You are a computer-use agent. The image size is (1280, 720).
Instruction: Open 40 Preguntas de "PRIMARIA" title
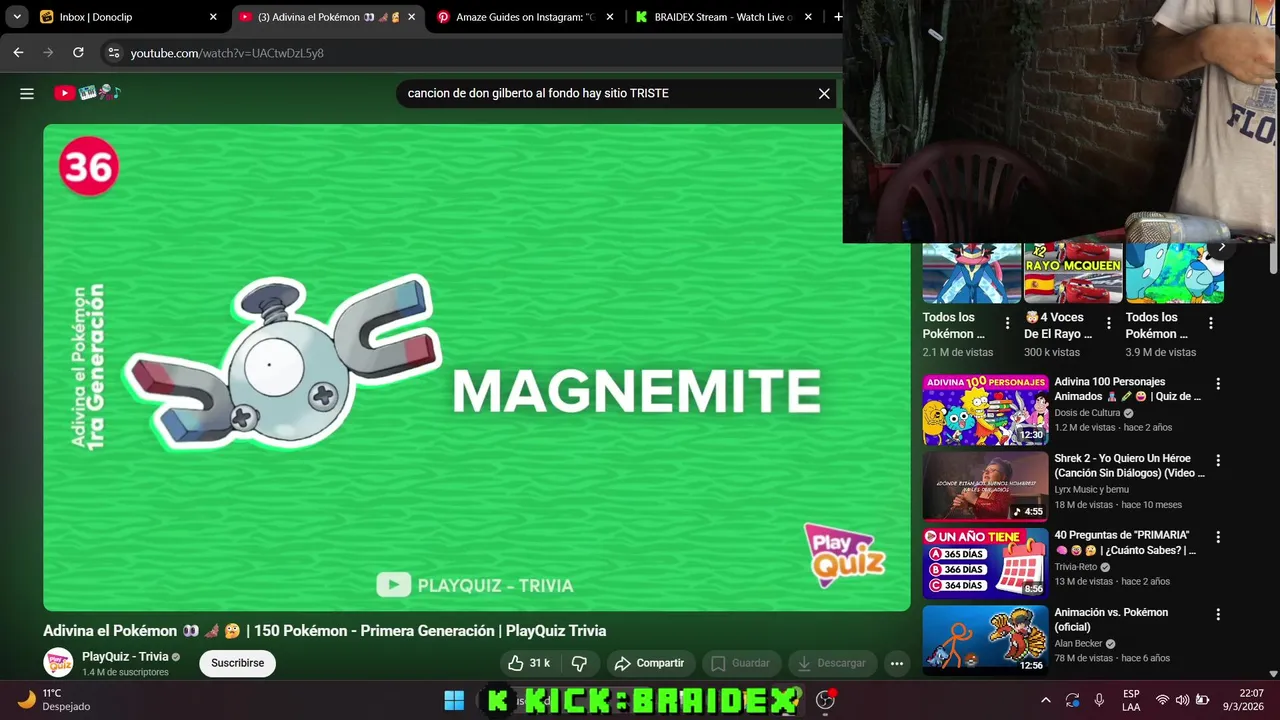pyautogui.click(x=1125, y=542)
